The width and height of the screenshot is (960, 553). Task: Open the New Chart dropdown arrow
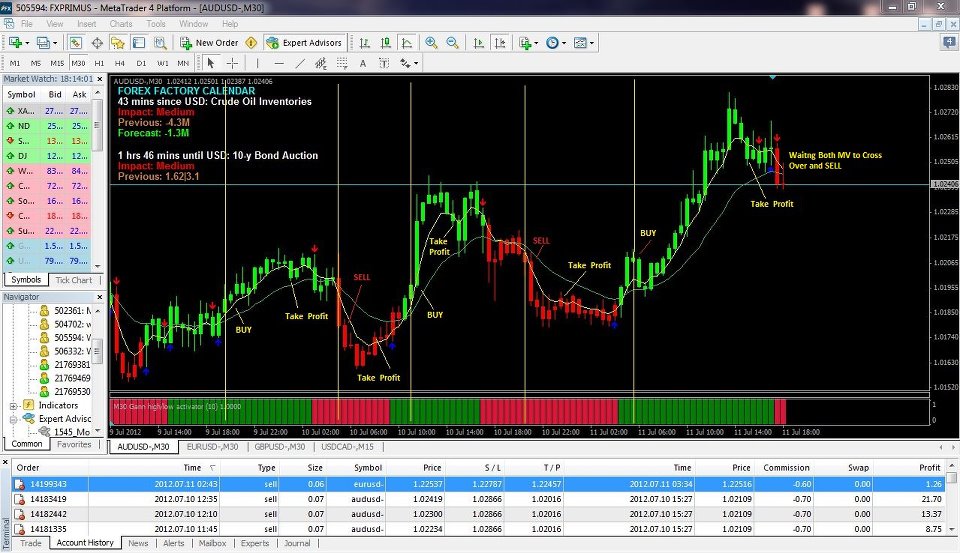click(x=26, y=43)
